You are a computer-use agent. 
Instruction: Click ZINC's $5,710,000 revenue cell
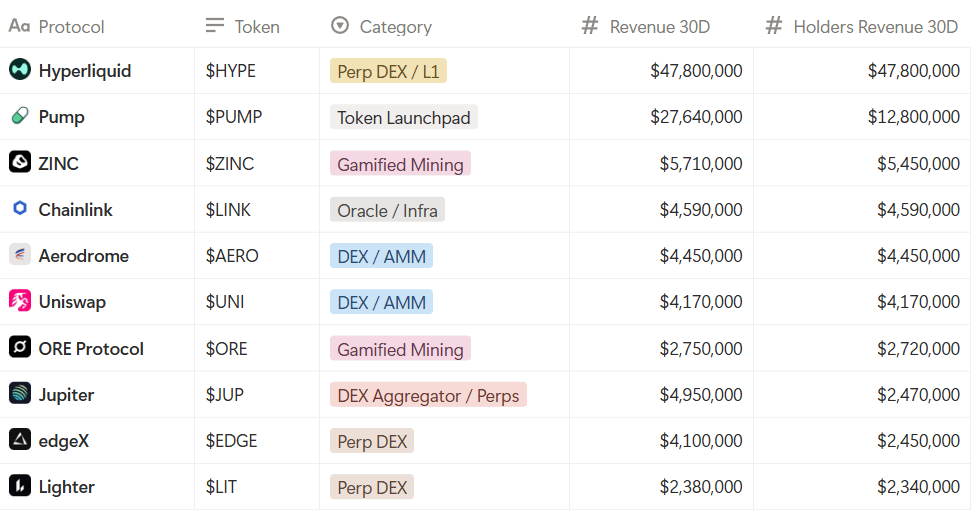click(661, 163)
